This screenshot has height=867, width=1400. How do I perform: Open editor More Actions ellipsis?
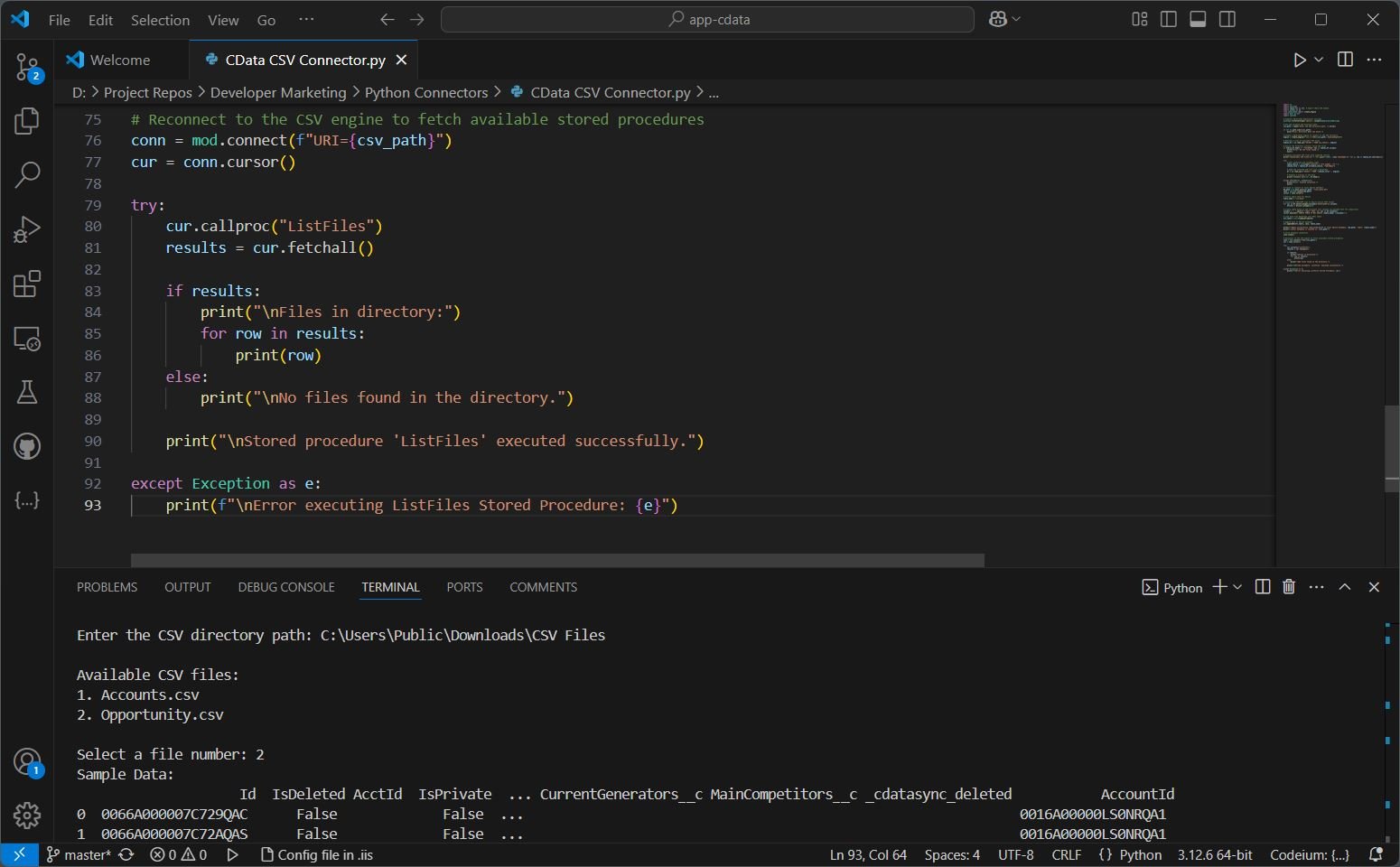pyautogui.click(x=1374, y=60)
